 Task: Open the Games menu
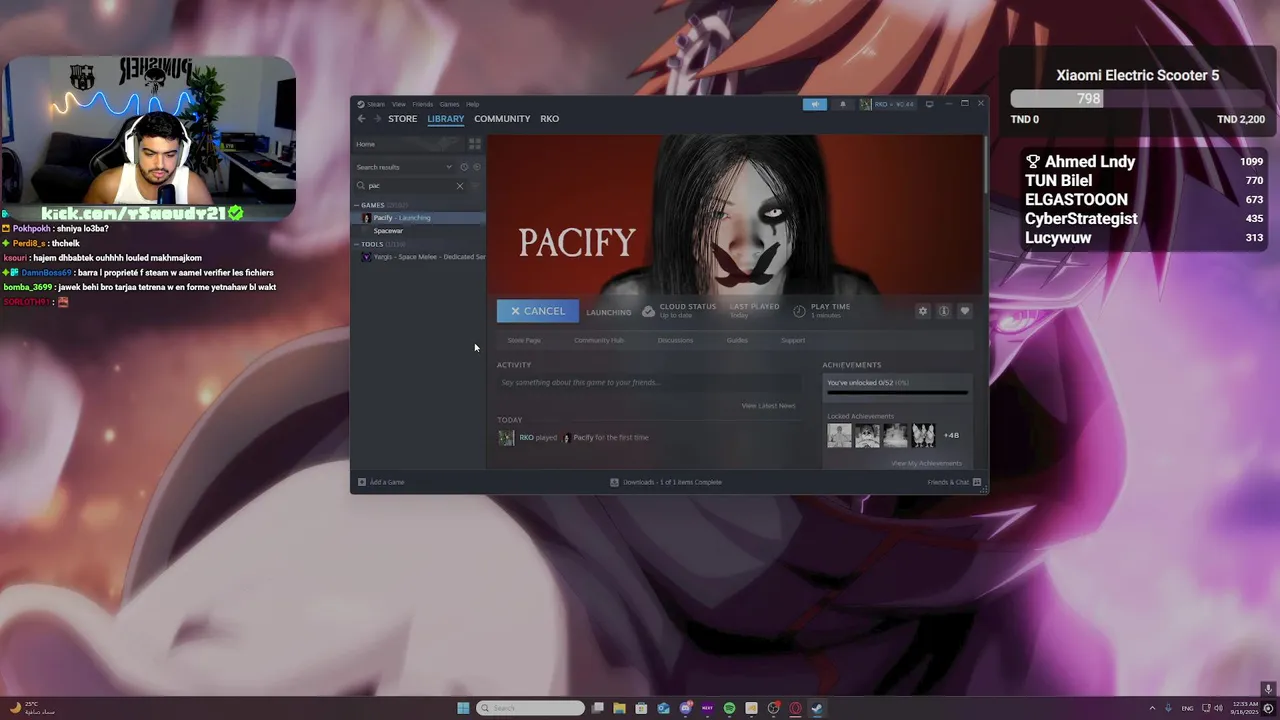coord(449,104)
